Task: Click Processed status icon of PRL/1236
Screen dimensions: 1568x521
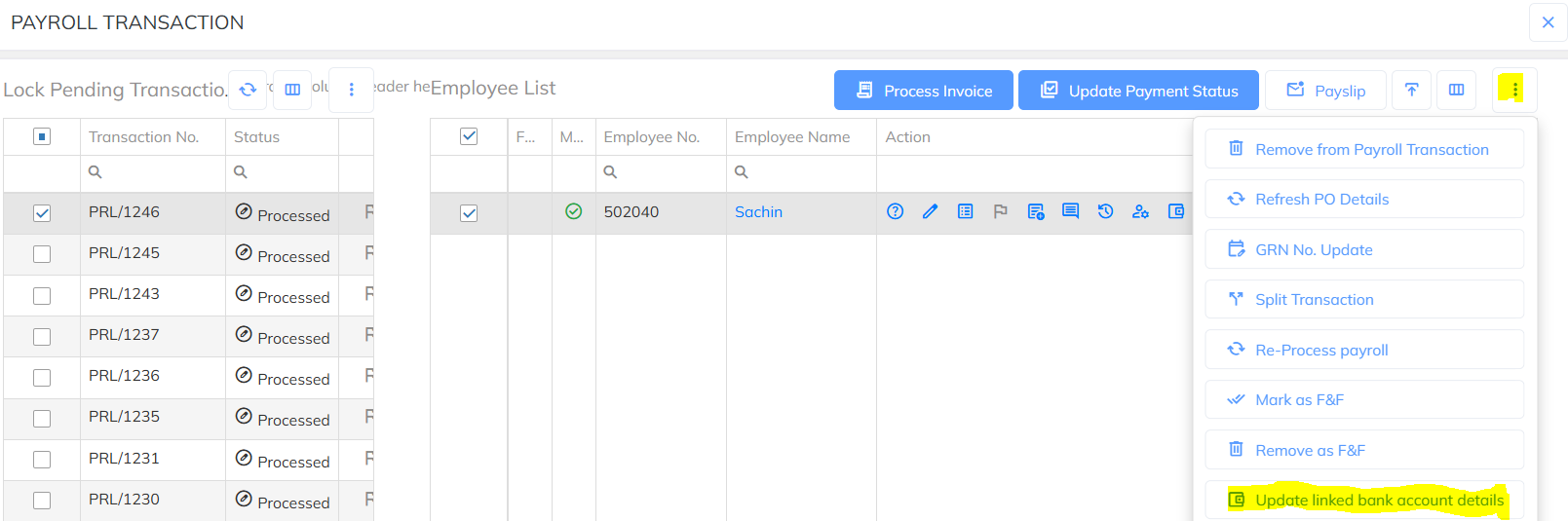Action: coord(244,375)
